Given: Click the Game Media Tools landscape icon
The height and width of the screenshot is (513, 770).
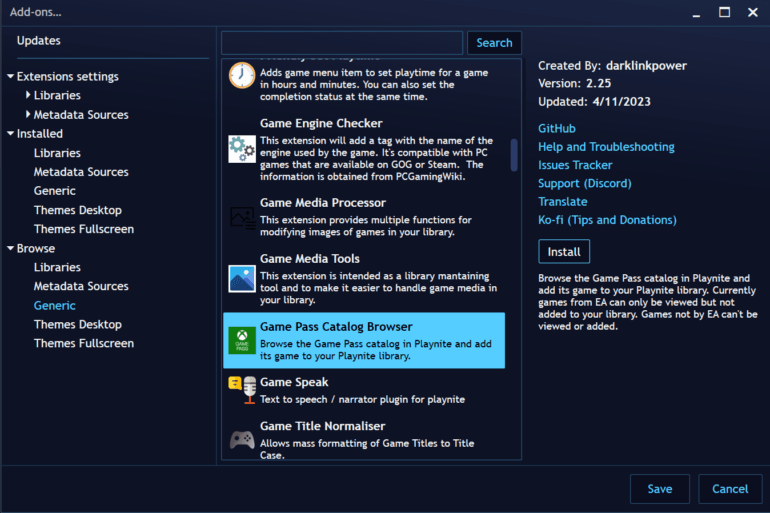Looking at the screenshot, I should (242, 278).
